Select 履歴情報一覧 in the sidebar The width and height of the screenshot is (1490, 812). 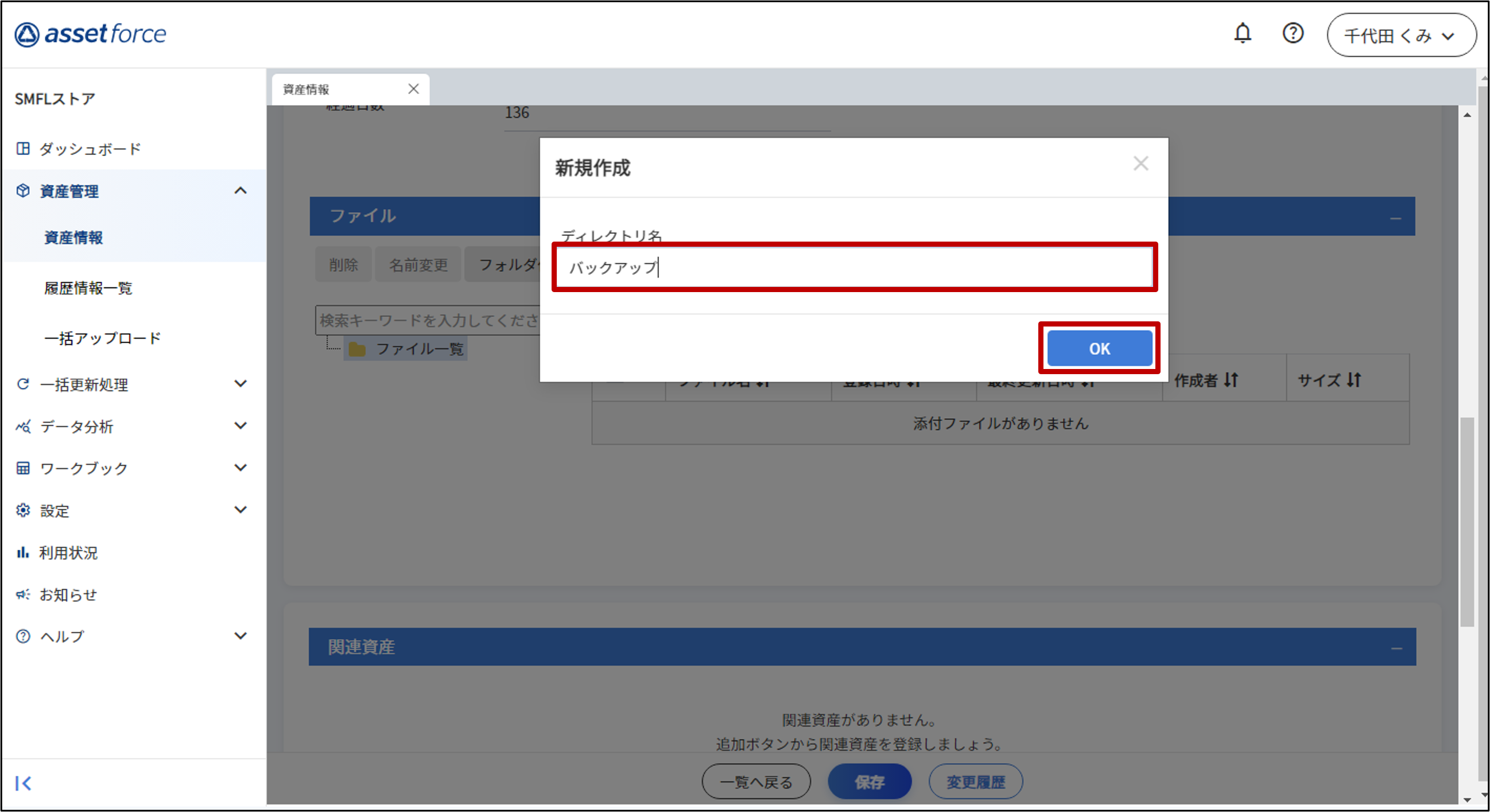[88, 288]
